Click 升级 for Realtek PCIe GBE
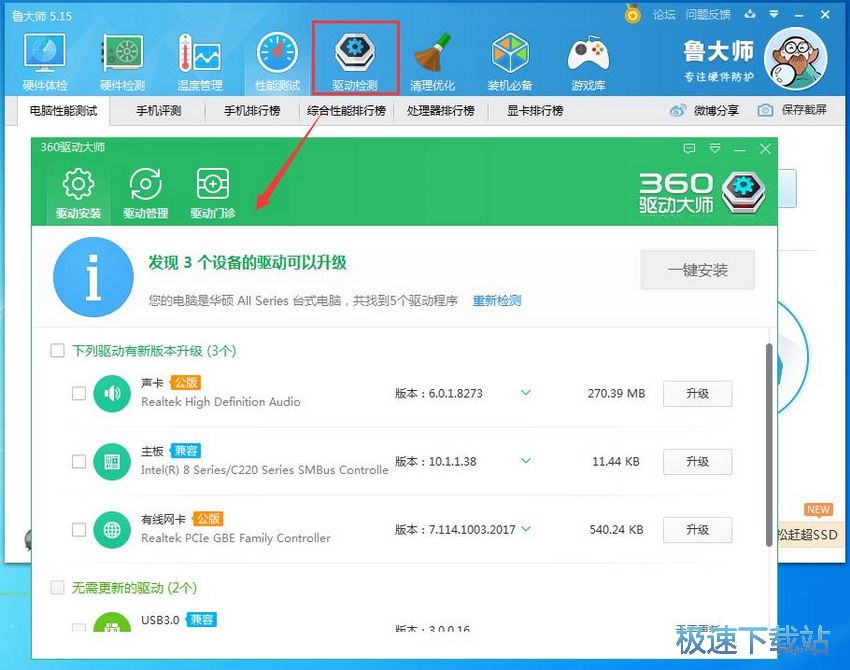This screenshot has height=670, width=850. (698, 530)
